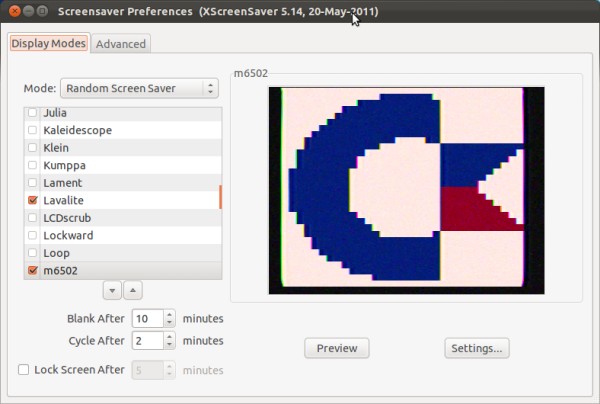This screenshot has width=600, height=404.
Task: Decrease the Cycle After value
Action: tap(170, 345)
